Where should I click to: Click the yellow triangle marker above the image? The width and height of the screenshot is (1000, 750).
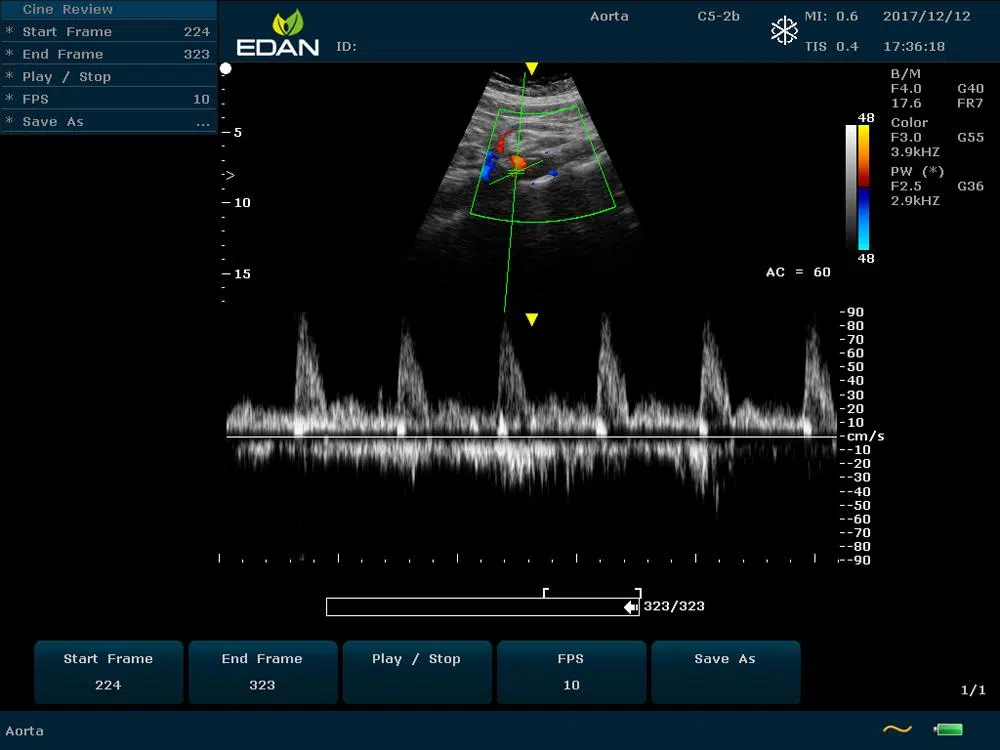tap(532, 69)
